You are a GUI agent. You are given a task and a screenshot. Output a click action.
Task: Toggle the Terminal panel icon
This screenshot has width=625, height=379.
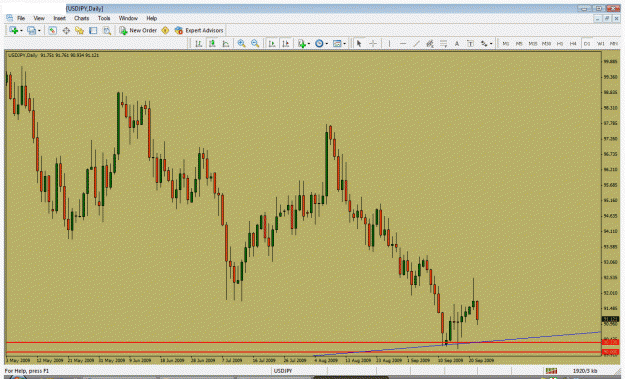pyautogui.click(x=93, y=30)
